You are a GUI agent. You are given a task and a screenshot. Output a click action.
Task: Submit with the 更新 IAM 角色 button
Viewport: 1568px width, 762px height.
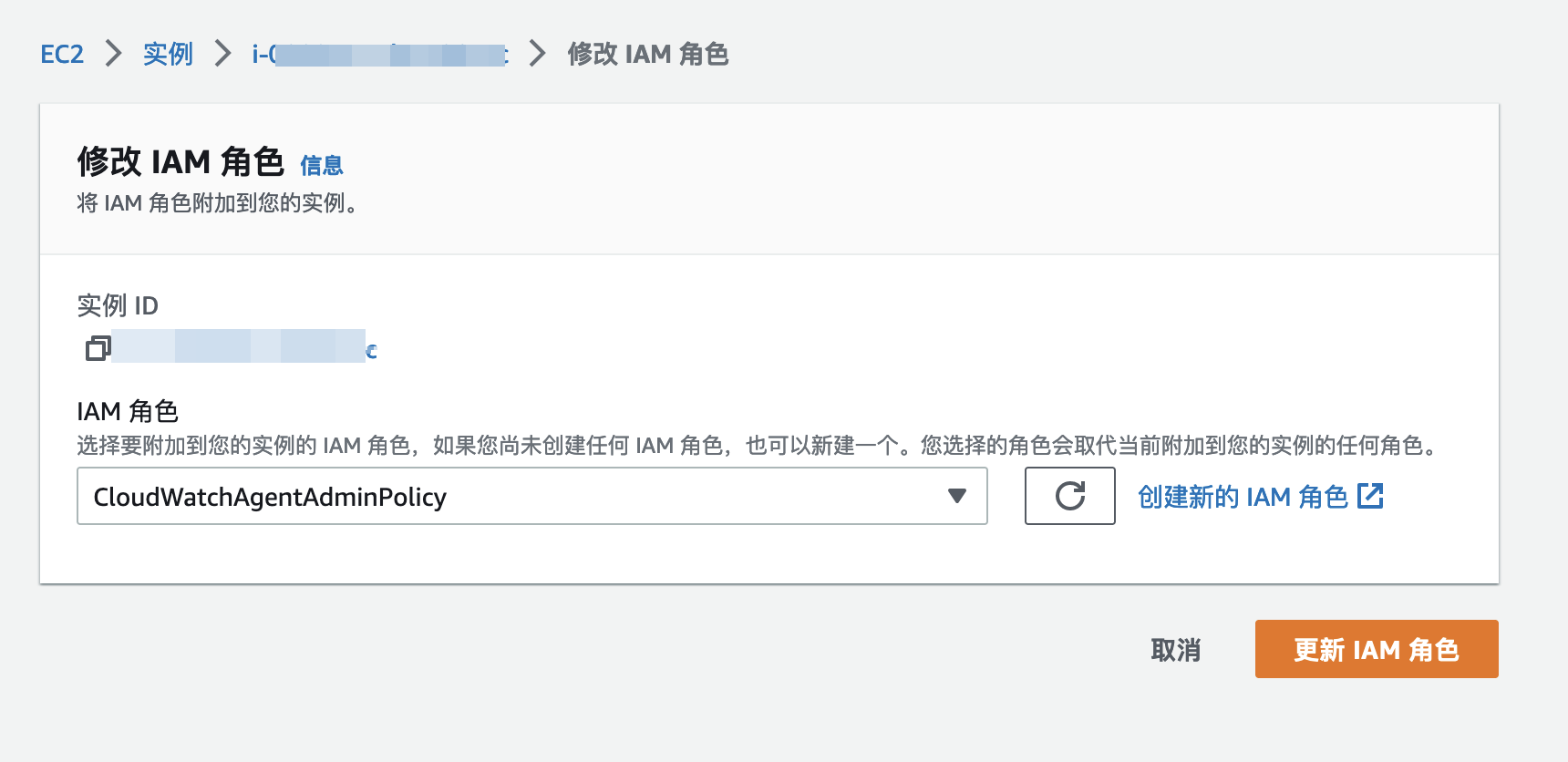1377,649
